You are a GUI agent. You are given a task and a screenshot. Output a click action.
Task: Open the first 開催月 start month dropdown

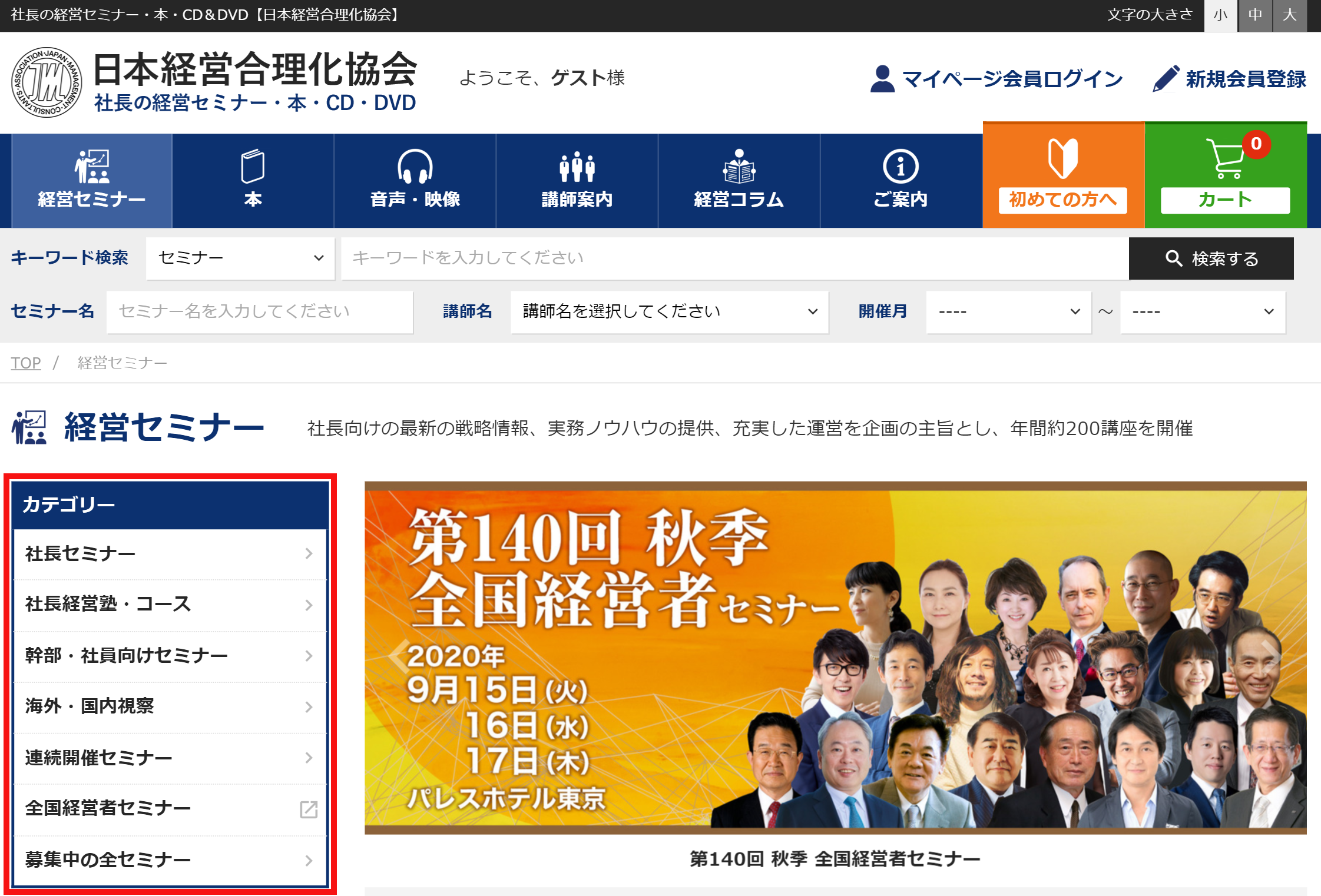(1008, 311)
